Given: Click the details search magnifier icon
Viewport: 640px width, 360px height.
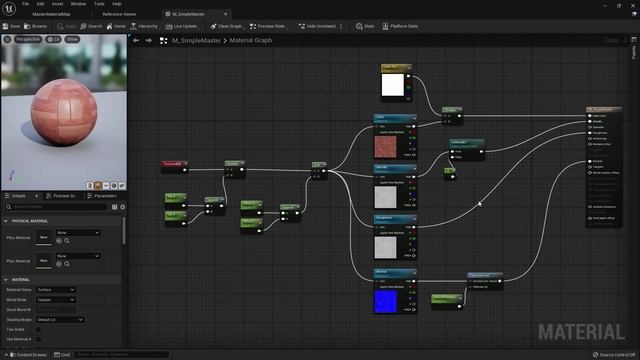Looking at the screenshot, I should pyautogui.click(x=8, y=207).
